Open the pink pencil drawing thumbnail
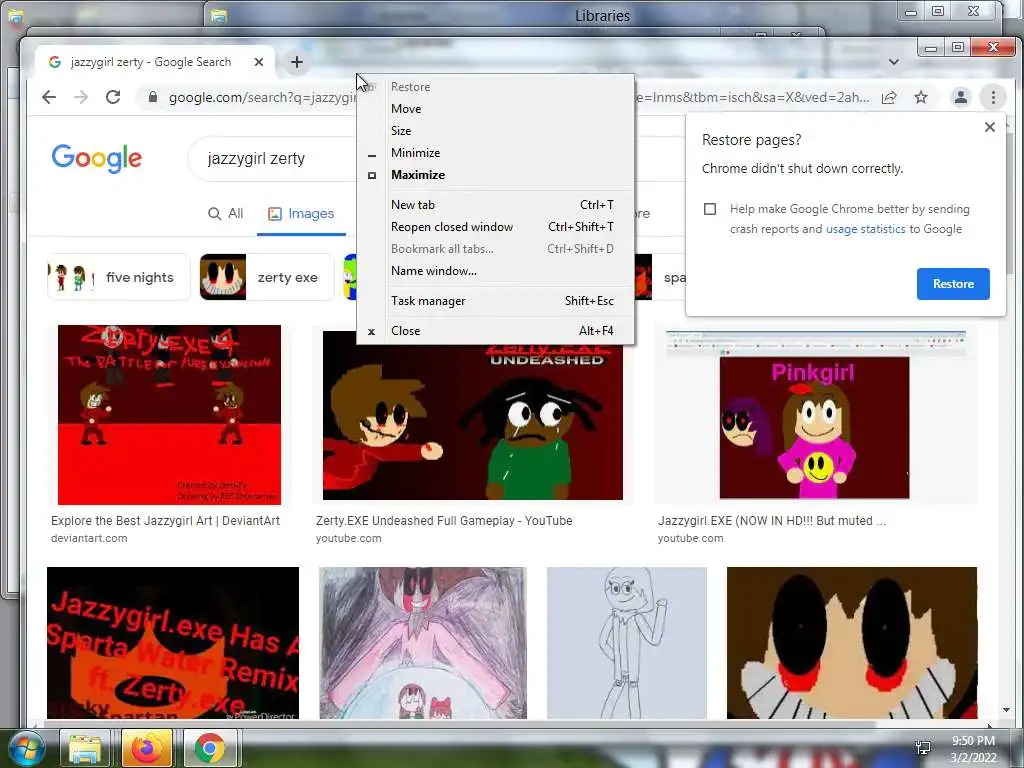Image resolution: width=1024 pixels, height=768 pixels. coord(423,643)
